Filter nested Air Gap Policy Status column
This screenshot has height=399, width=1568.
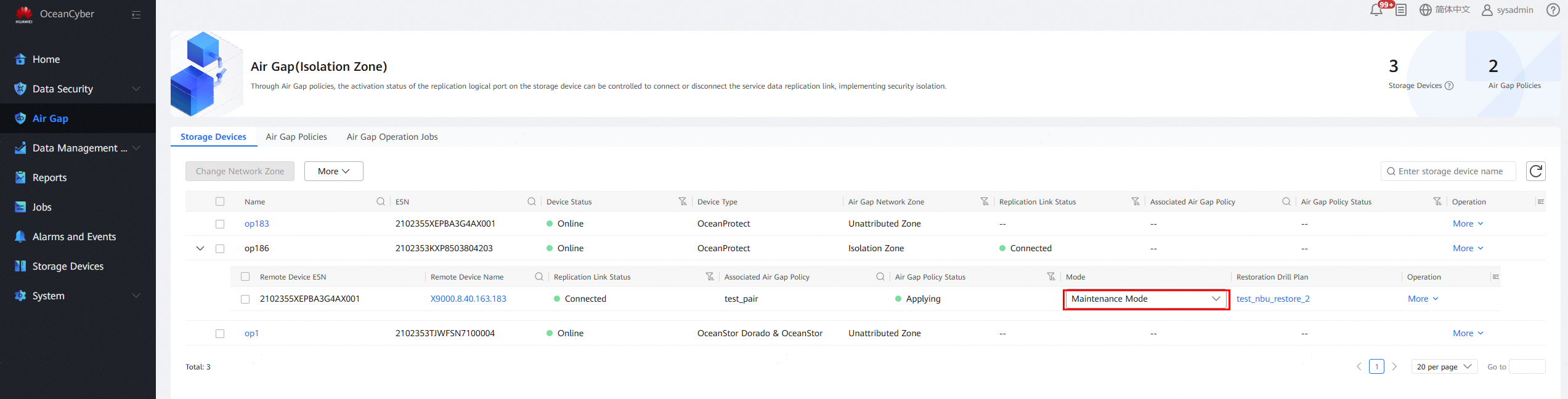1051,276
